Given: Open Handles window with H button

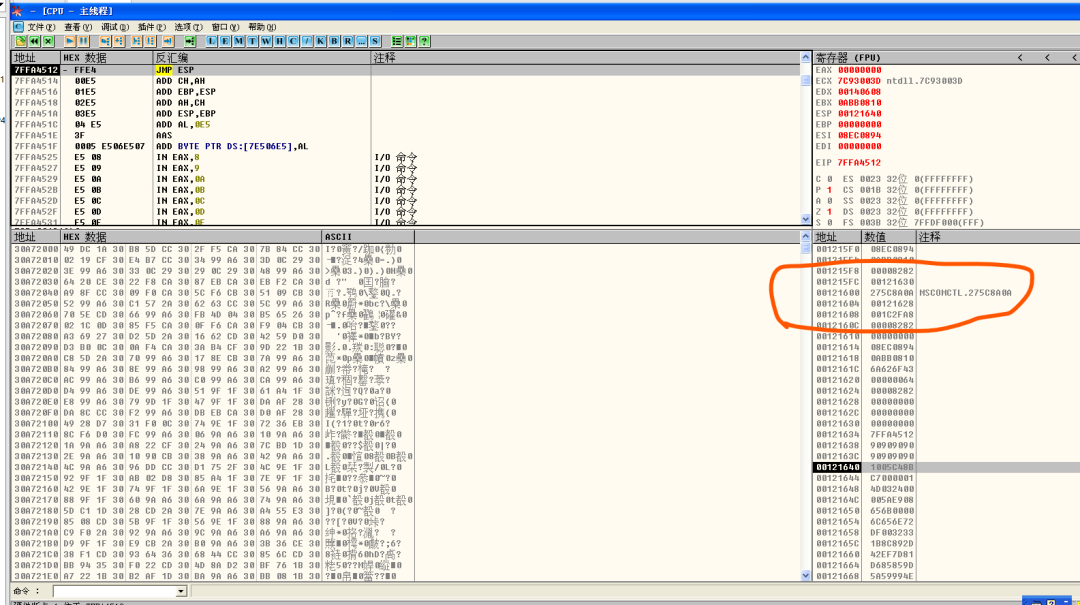Looking at the screenshot, I should click(280, 41).
